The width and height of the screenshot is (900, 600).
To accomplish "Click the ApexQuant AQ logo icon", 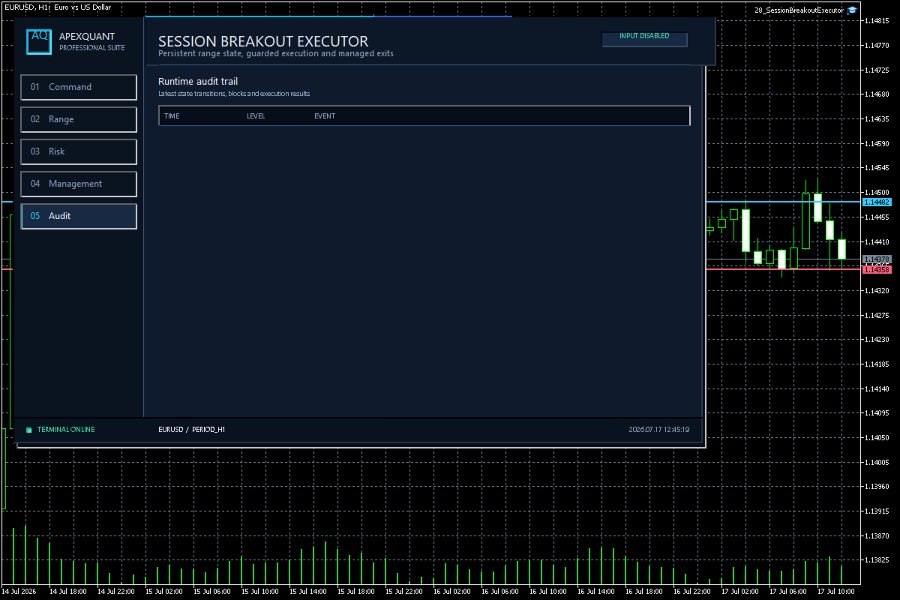I will 38,41.
